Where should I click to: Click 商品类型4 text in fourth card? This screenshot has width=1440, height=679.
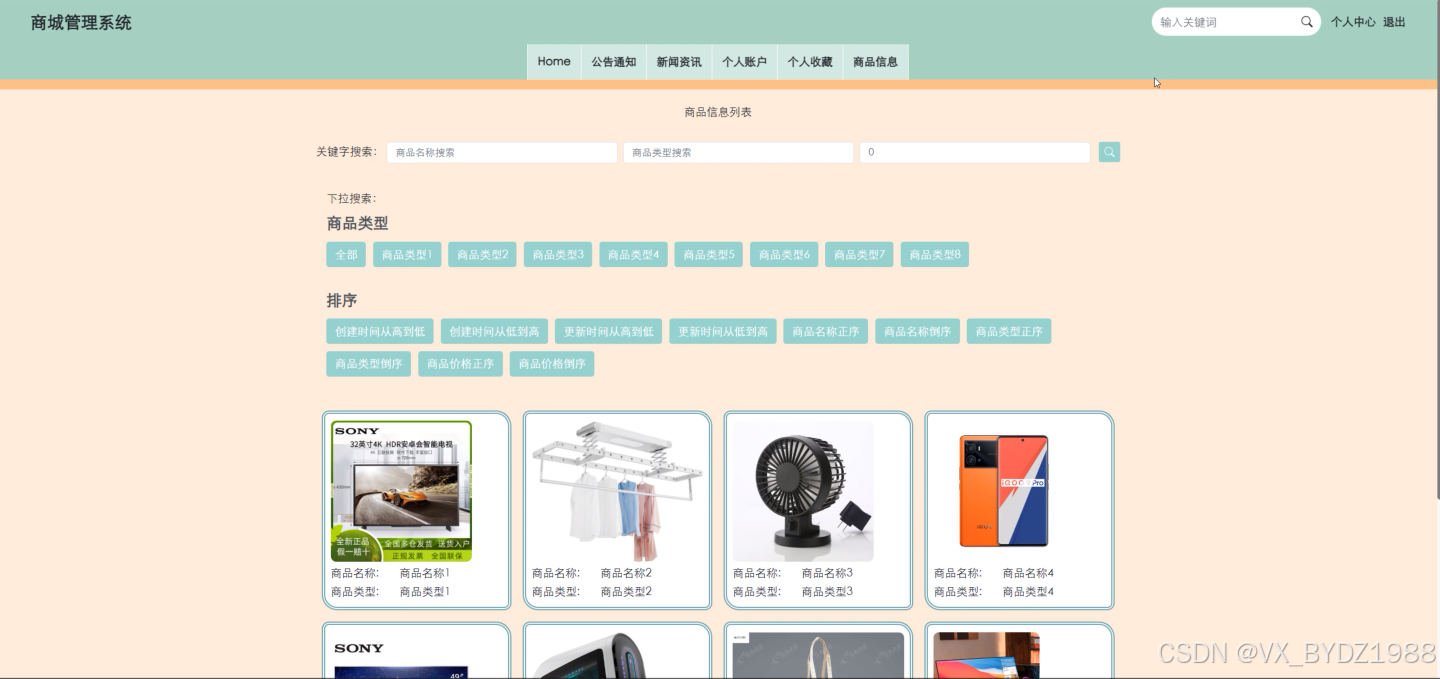pyautogui.click(x=1028, y=592)
